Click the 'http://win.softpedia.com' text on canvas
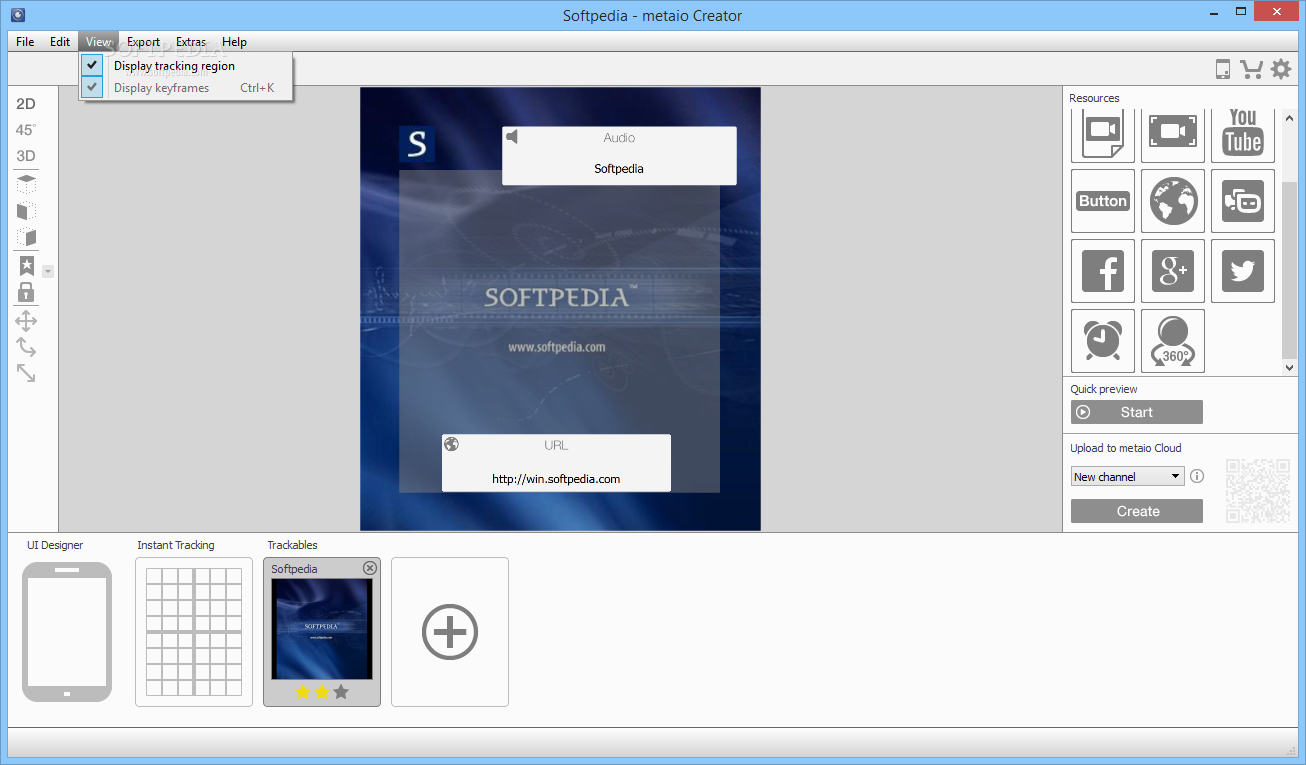The height and width of the screenshot is (765, 1306). pos(556,479)
